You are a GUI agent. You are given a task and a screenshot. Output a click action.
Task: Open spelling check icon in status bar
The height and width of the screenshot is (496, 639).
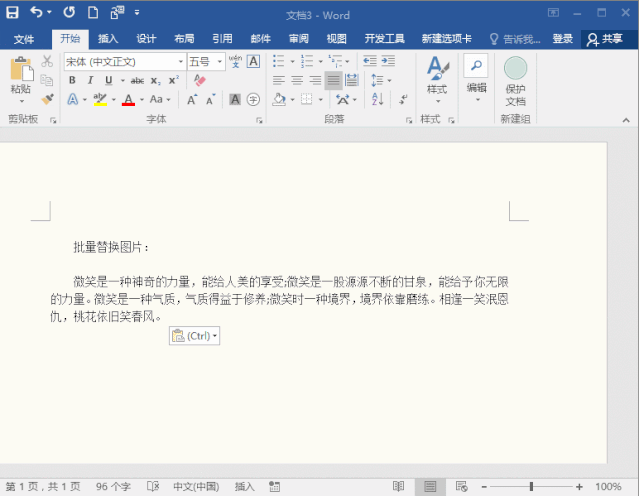click(153, 486)
